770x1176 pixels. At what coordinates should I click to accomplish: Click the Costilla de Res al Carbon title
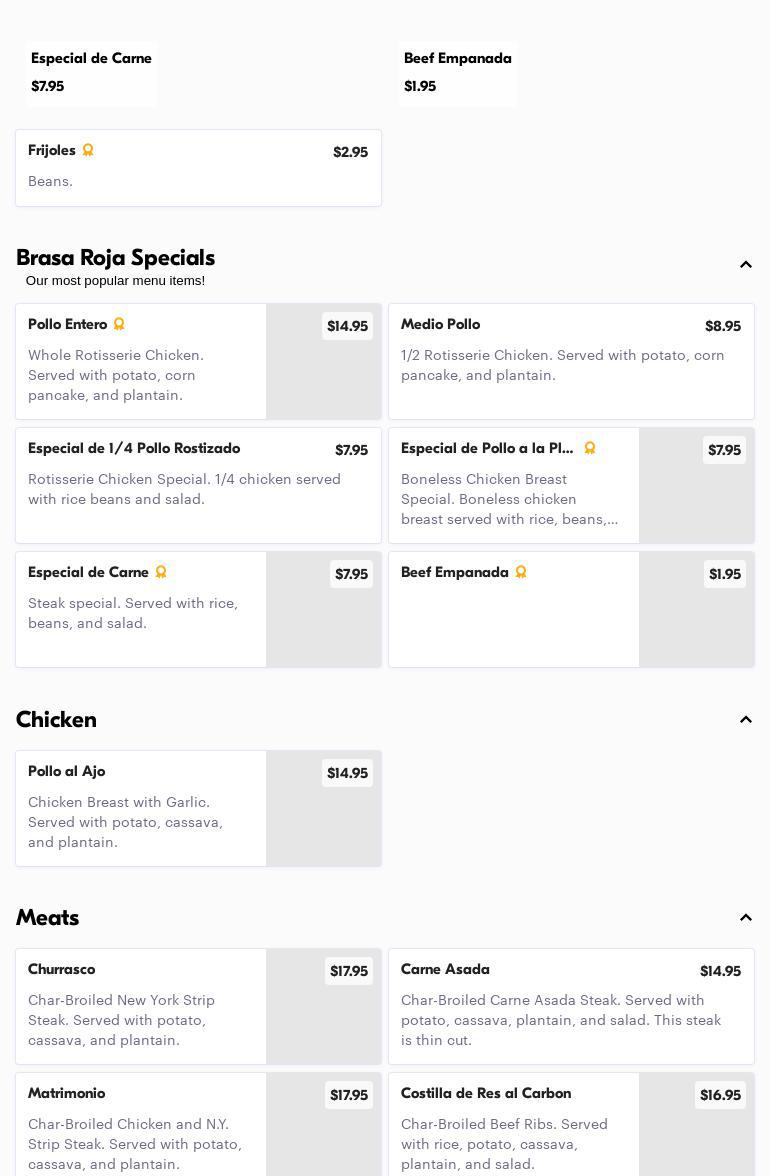[x=486, y=1093]
